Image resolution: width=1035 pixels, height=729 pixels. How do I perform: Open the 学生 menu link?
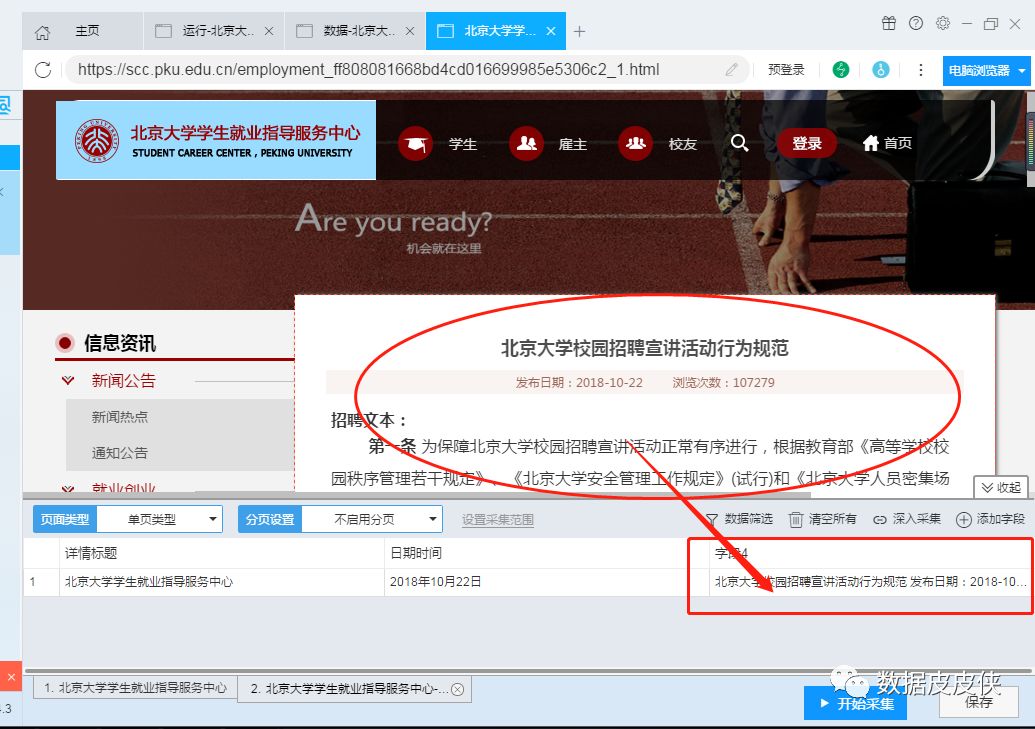[463, 144]
